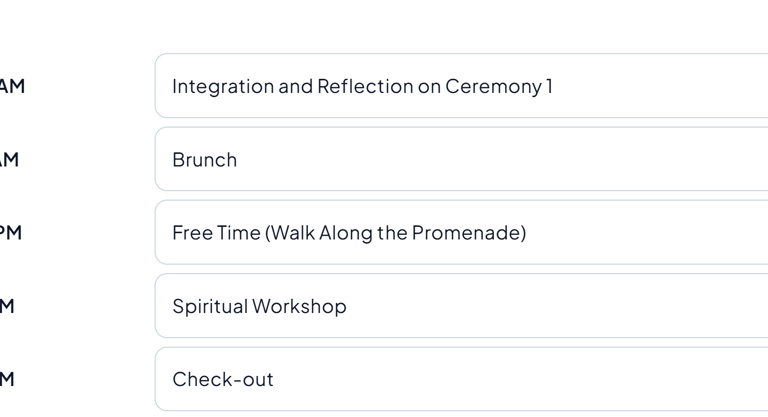Place cursor after 'Promenade)' in the third field

point(527,233)
